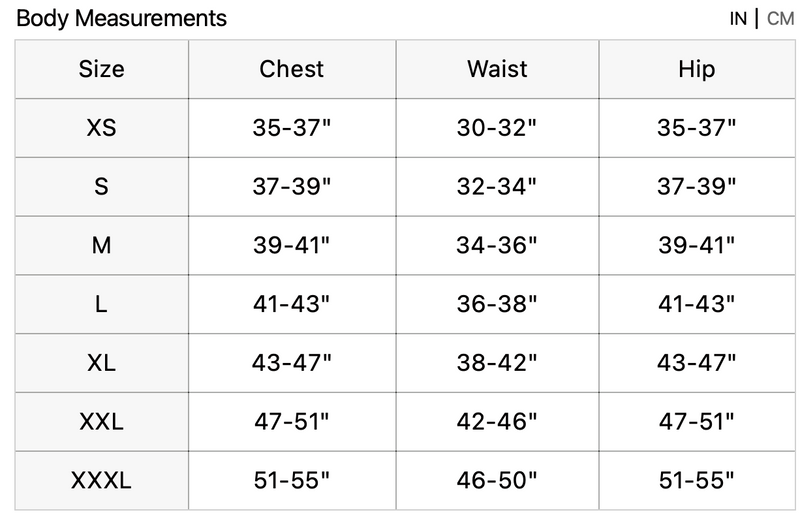Click the XL waist value 38-42"
The image size is (800, 521).
(x=497, y=363)
